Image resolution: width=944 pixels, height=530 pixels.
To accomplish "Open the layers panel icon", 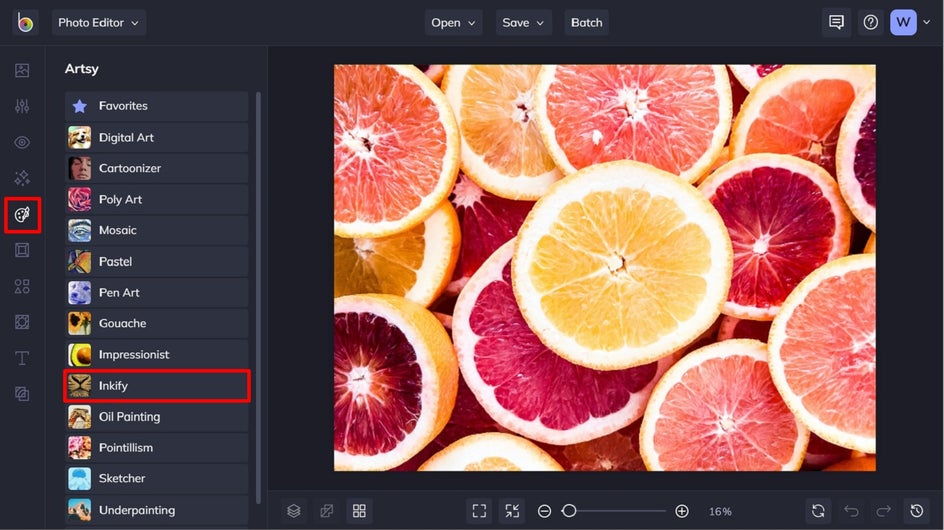I will (x=294, y=511).
